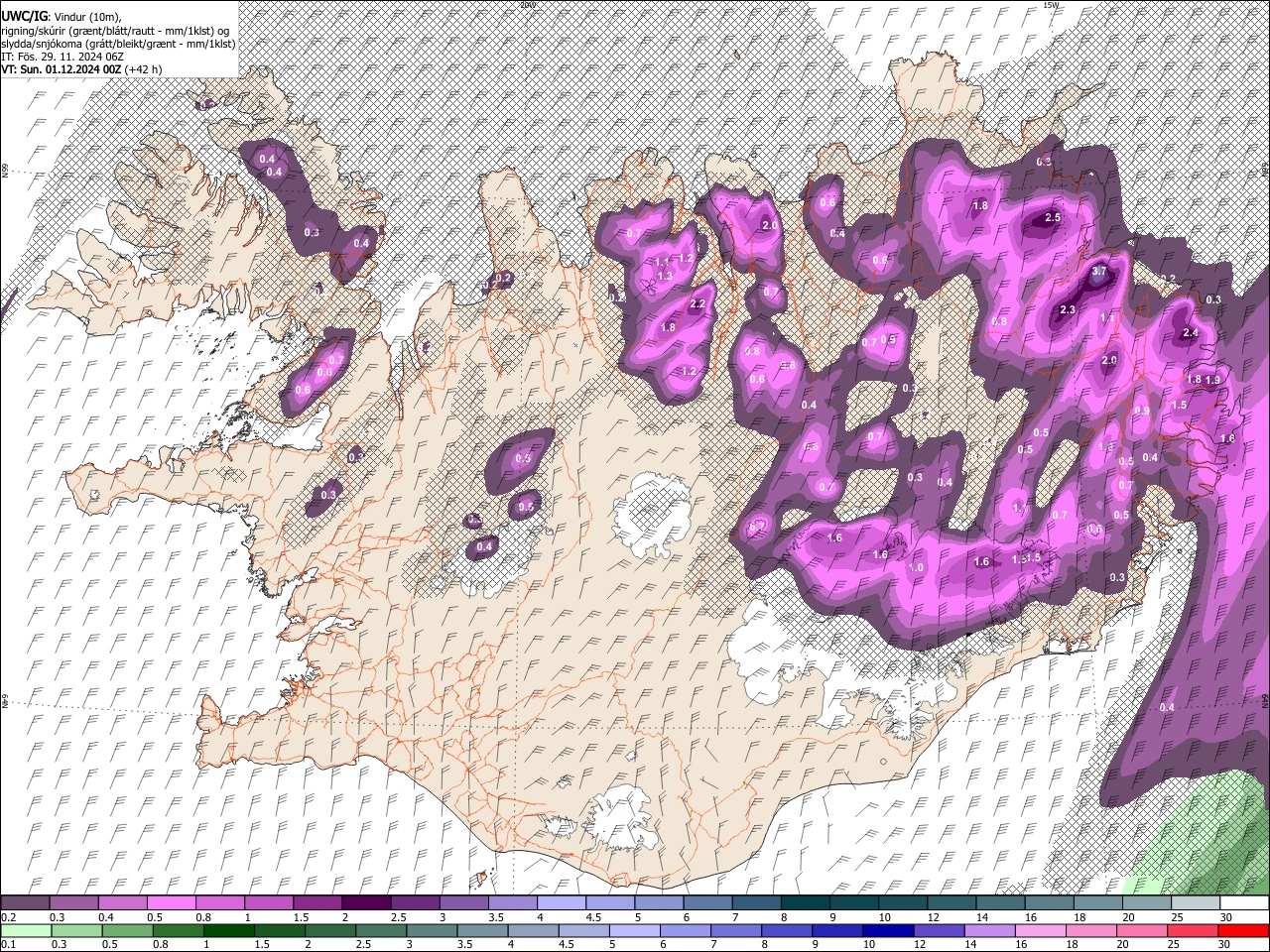Pick the pale mint green first legend swatch
The height and width of the screenshot is (952, 1270).
pyautogui.click(x=26, y=930)
